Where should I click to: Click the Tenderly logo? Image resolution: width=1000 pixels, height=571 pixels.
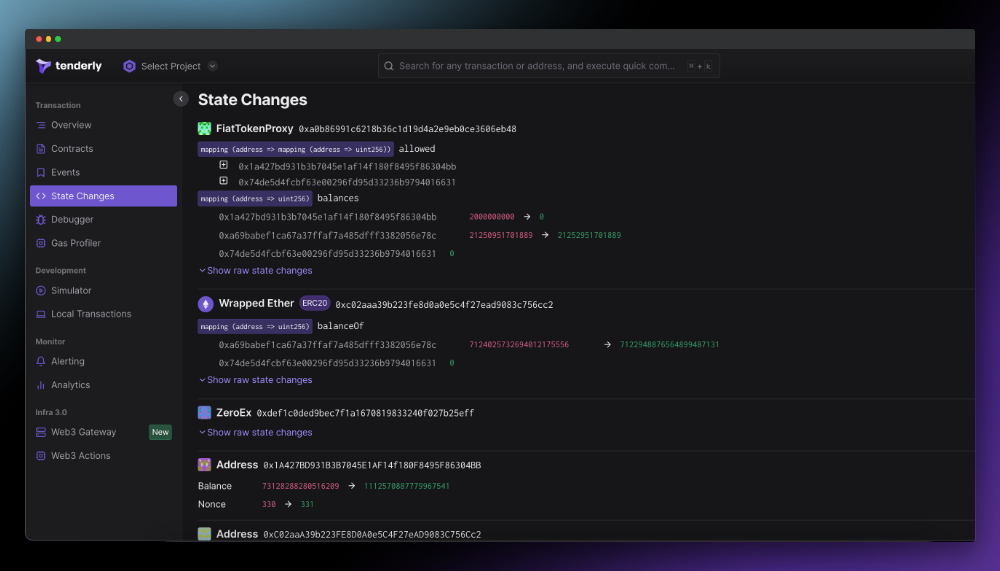pos(69,66)
